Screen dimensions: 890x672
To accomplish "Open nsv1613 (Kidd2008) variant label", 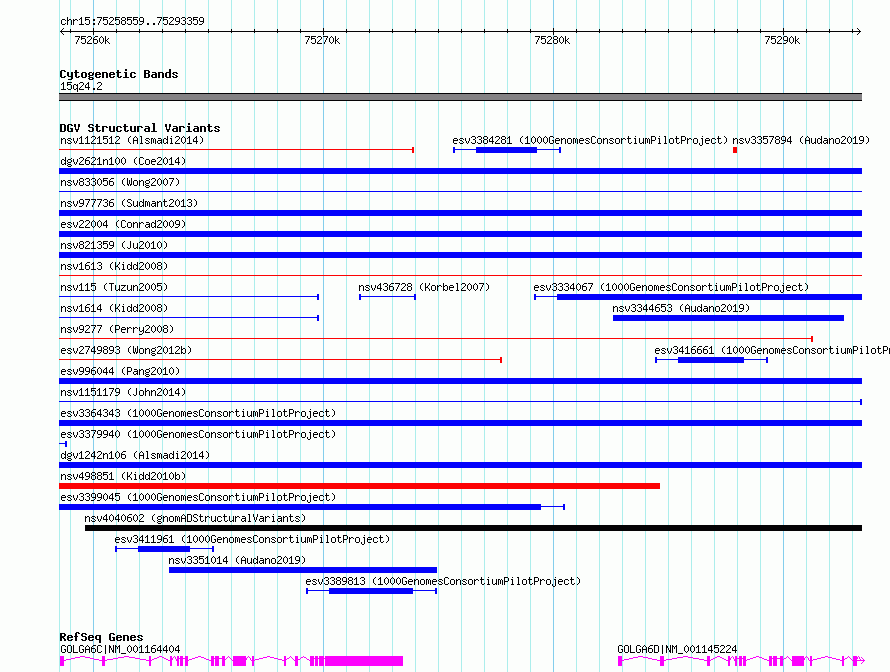I will tap(114, 266).
